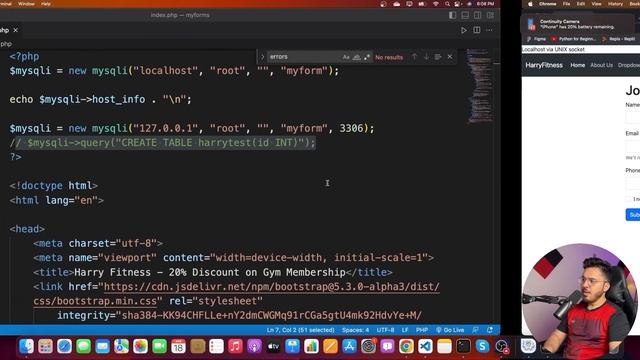640x360 pixels.
Task: Click the 6:08 PM clock
Action: pos(485,4)
